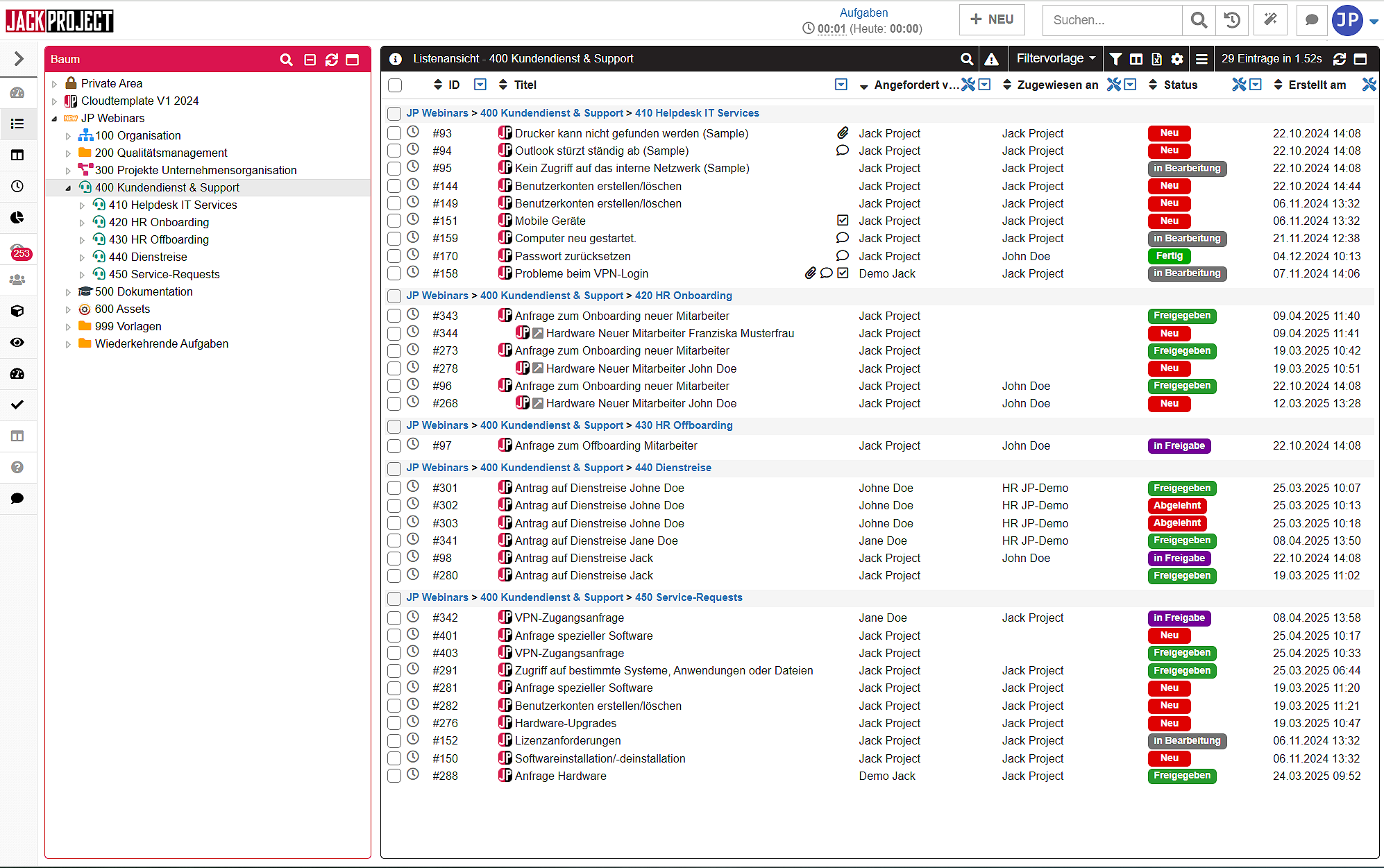The image size is (1384, 868).
Task: Click the Suchen search input field
Action: (1113, 20)
